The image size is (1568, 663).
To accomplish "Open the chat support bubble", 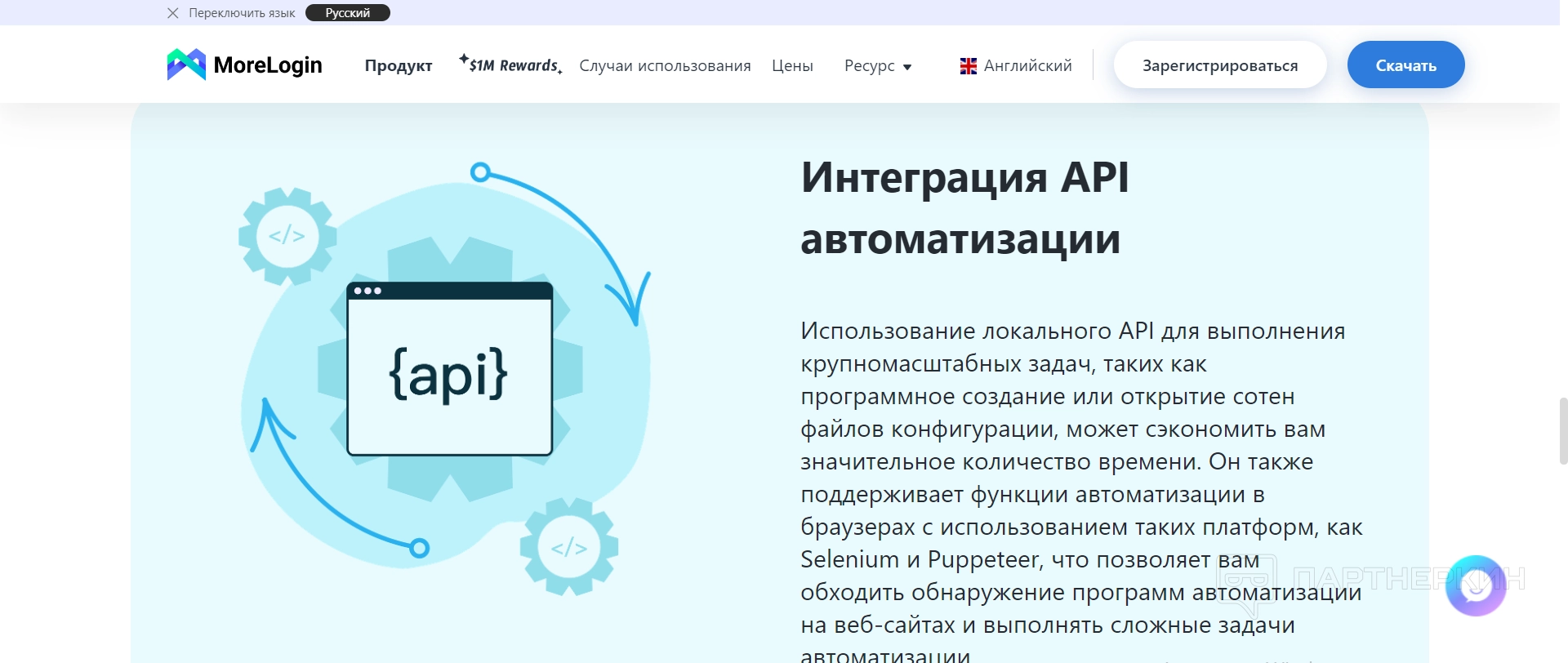I will (x=1476, y=585).
